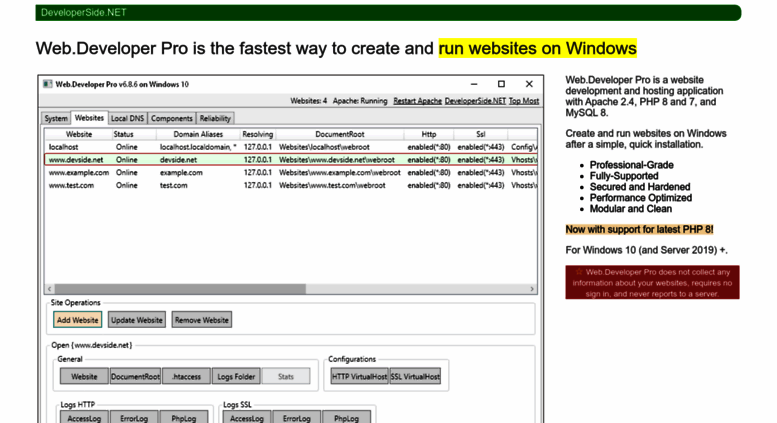The width and height of the screenshot is (777, 423).
Task: Sort by the DocumentRoot column header
Action: [x=340, y=134]
